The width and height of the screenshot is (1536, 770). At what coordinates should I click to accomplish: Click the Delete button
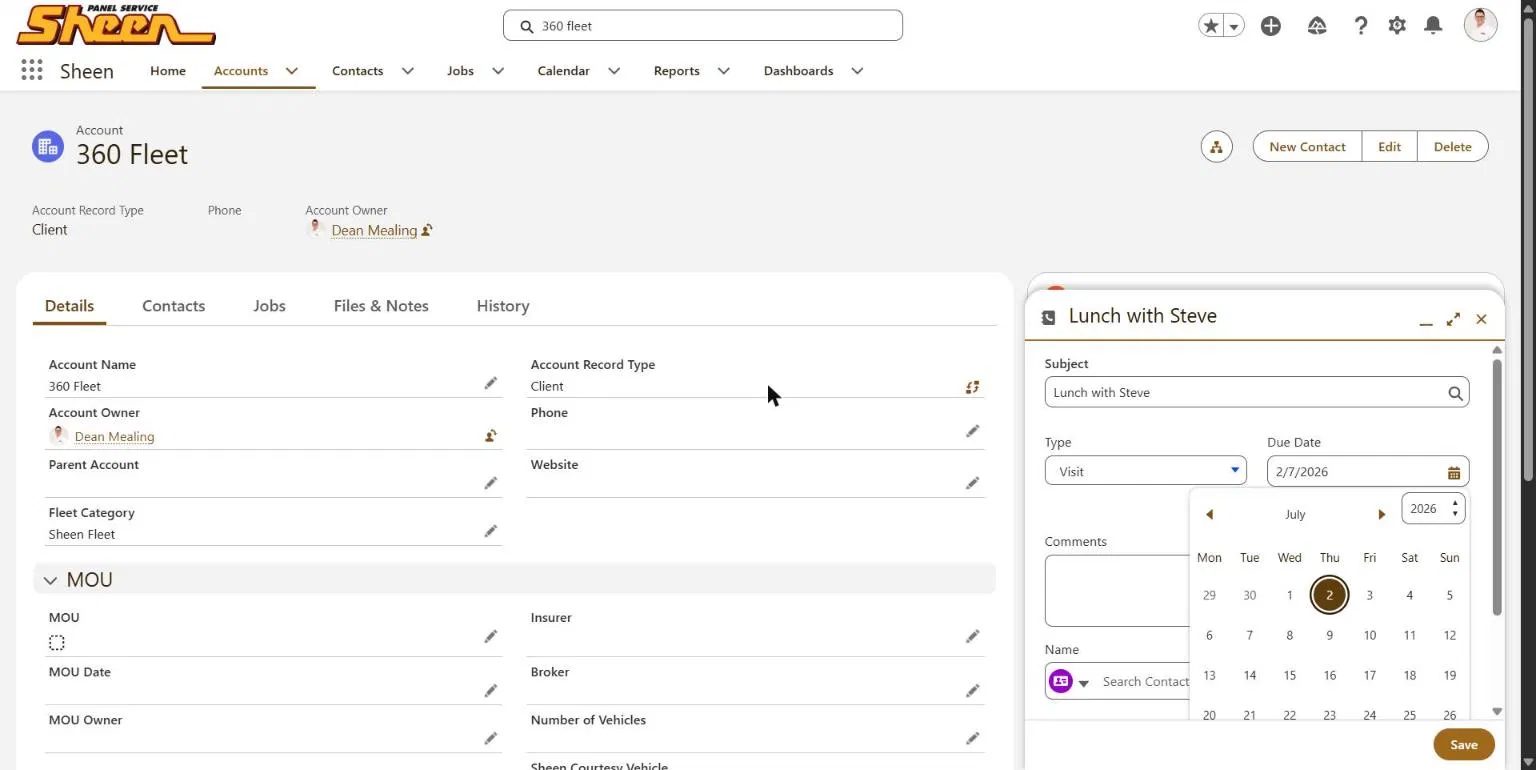[x=1452, y=147]
